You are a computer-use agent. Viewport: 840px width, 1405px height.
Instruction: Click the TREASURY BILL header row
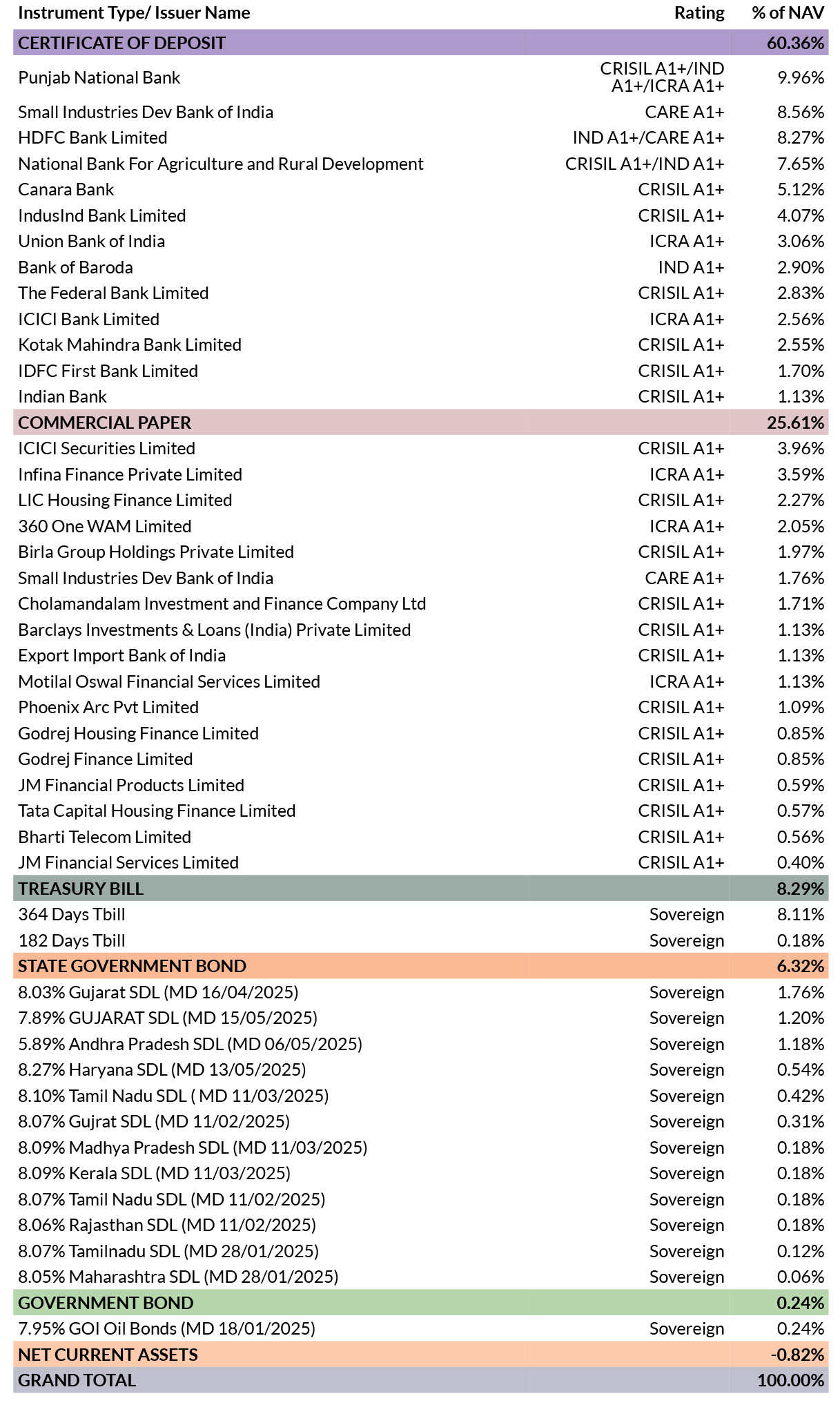point(420,889)
